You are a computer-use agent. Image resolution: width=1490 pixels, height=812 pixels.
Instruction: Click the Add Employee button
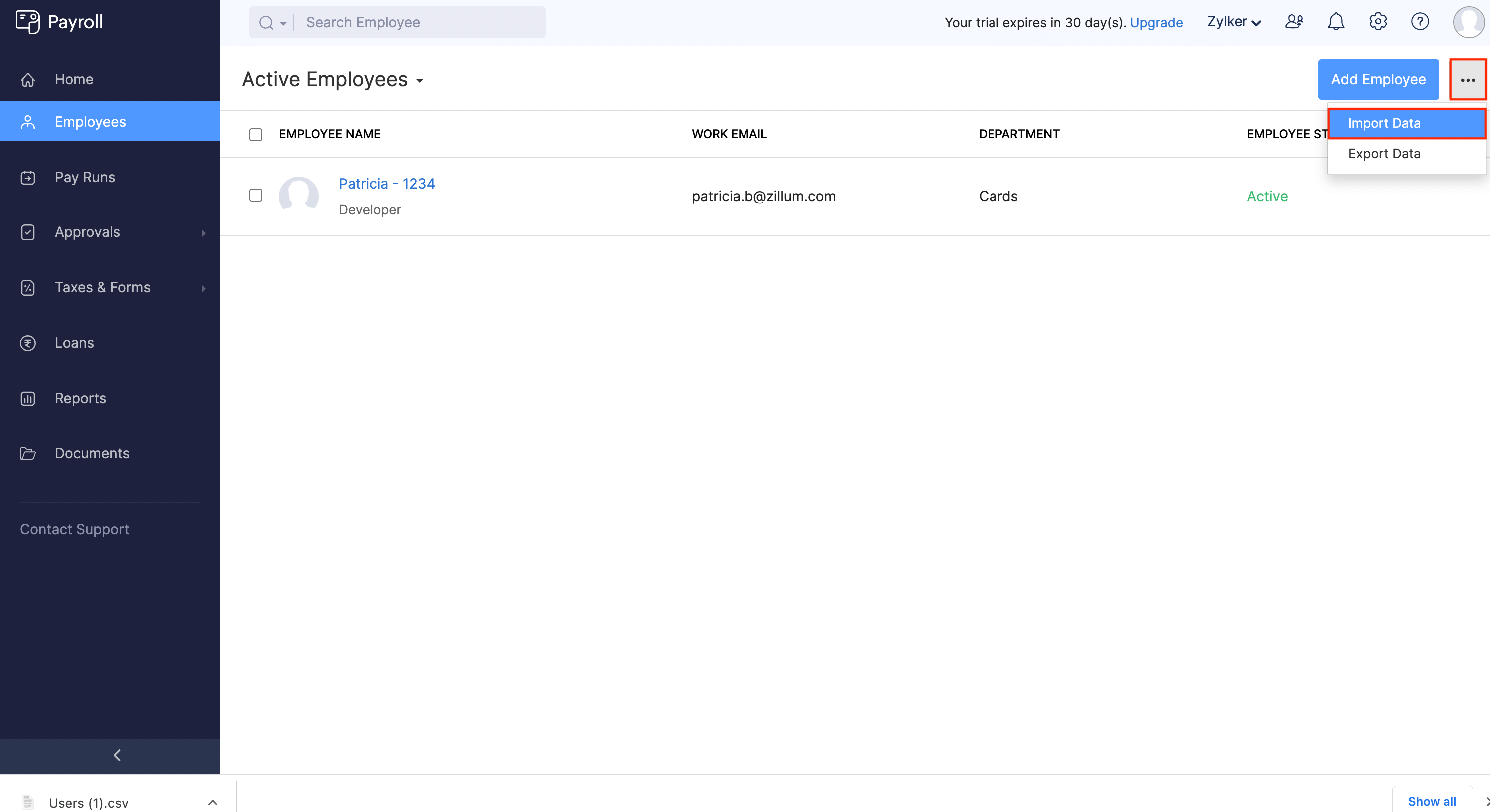pyautogui.click(x=1378, y=79)
